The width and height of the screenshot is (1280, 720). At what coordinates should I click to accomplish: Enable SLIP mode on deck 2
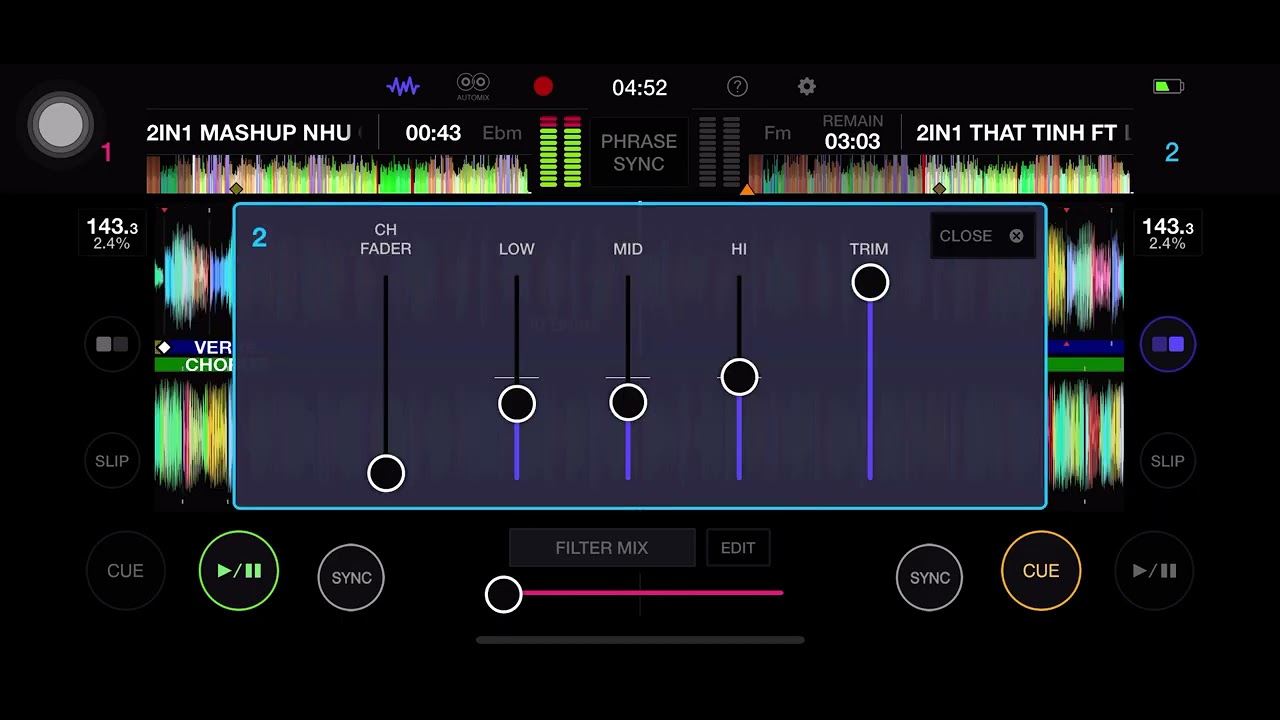[x=1168, y=461]
